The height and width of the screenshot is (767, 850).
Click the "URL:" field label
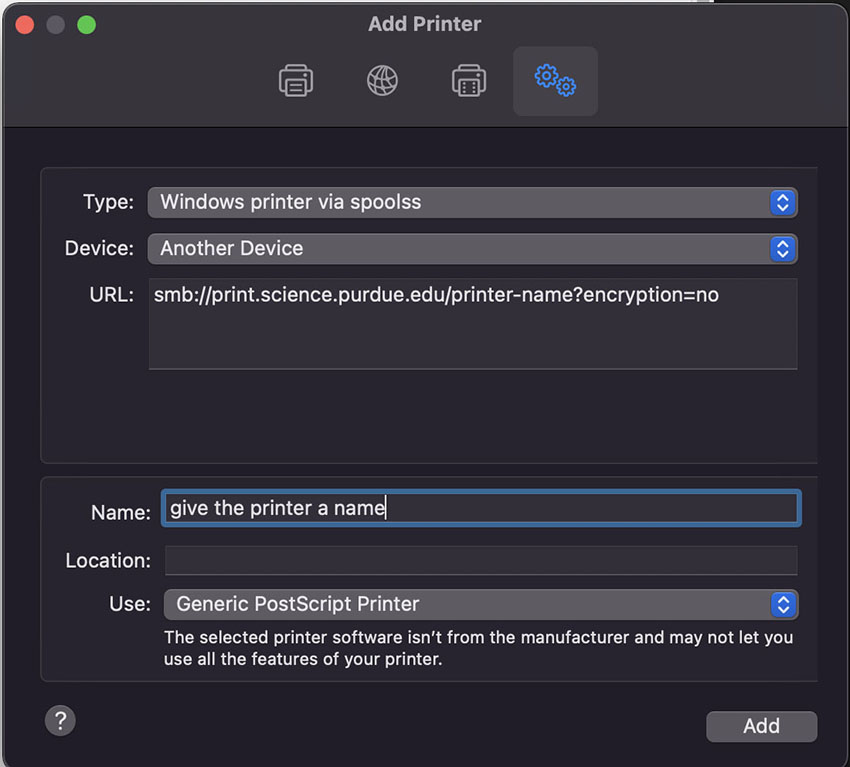111,295
